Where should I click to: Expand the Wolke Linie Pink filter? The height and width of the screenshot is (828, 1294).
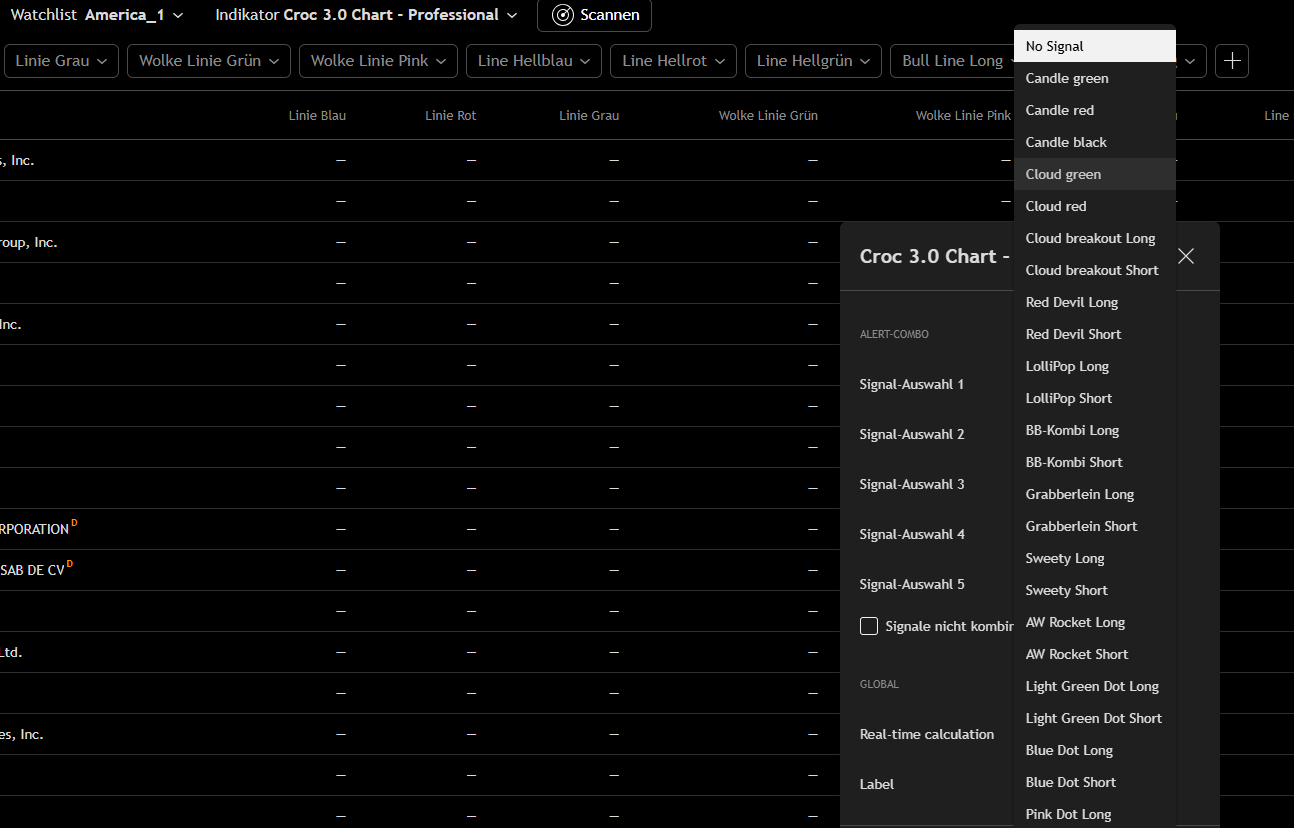[378, 61]
